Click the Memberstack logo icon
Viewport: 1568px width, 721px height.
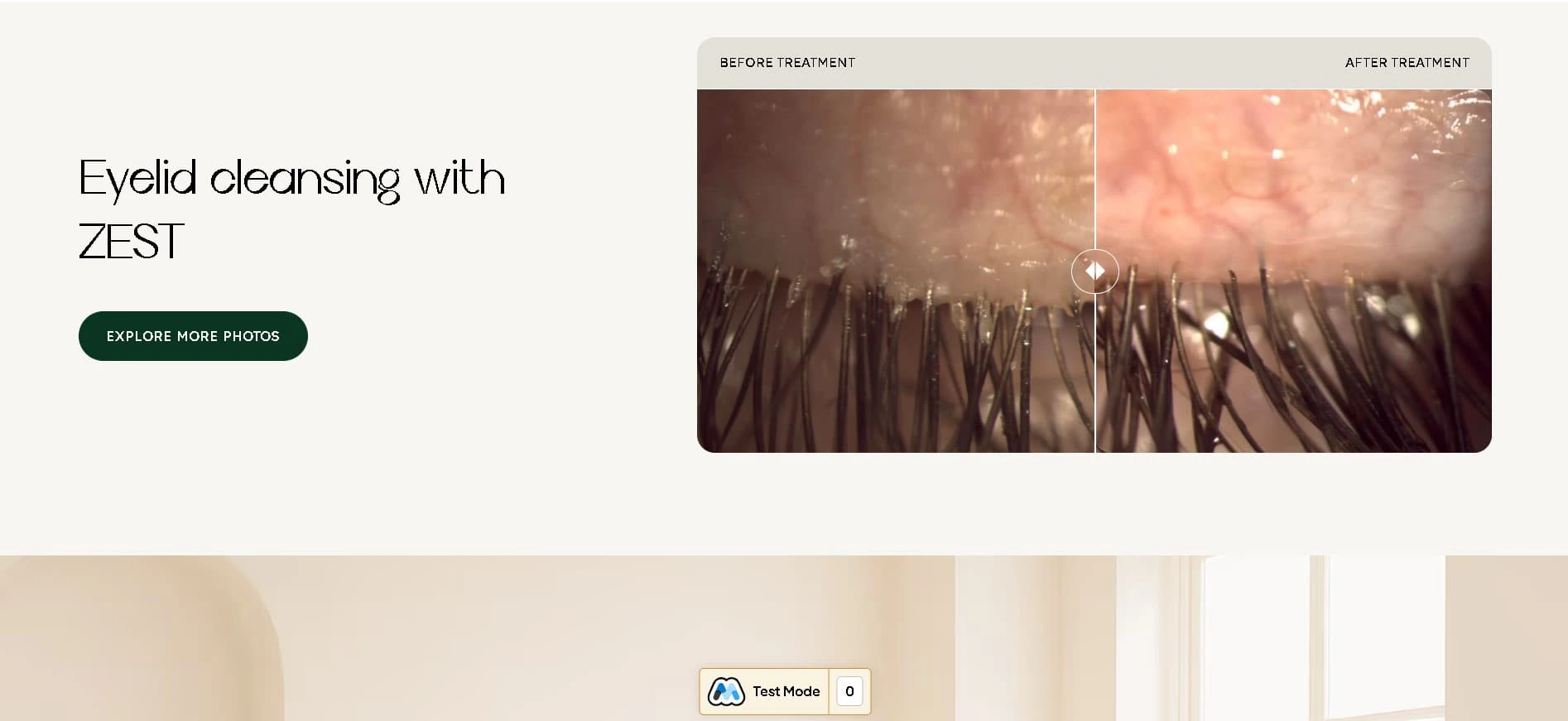click(726, 691)
